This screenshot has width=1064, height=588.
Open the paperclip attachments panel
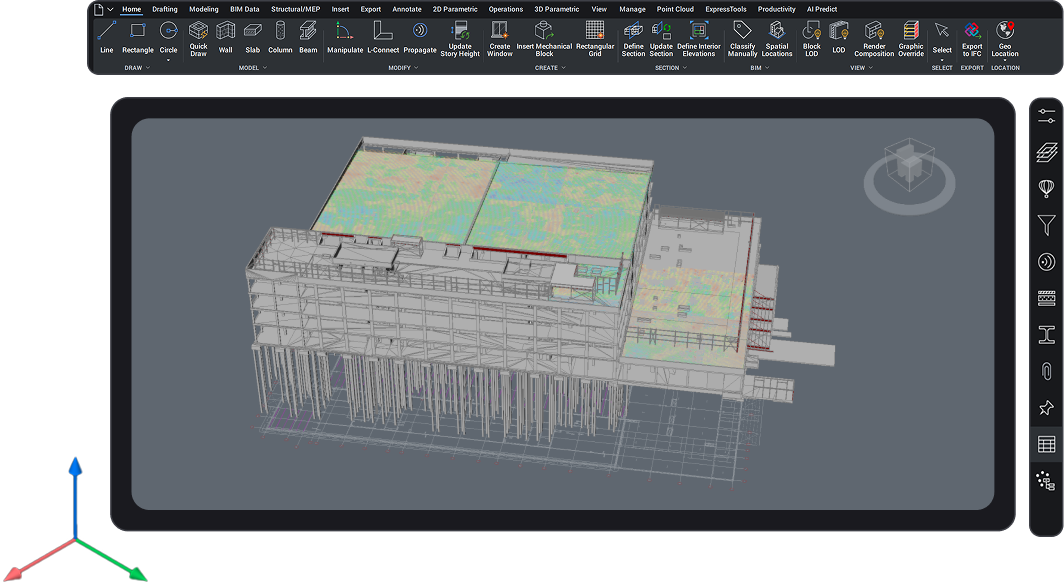(x=1046, y=371)
